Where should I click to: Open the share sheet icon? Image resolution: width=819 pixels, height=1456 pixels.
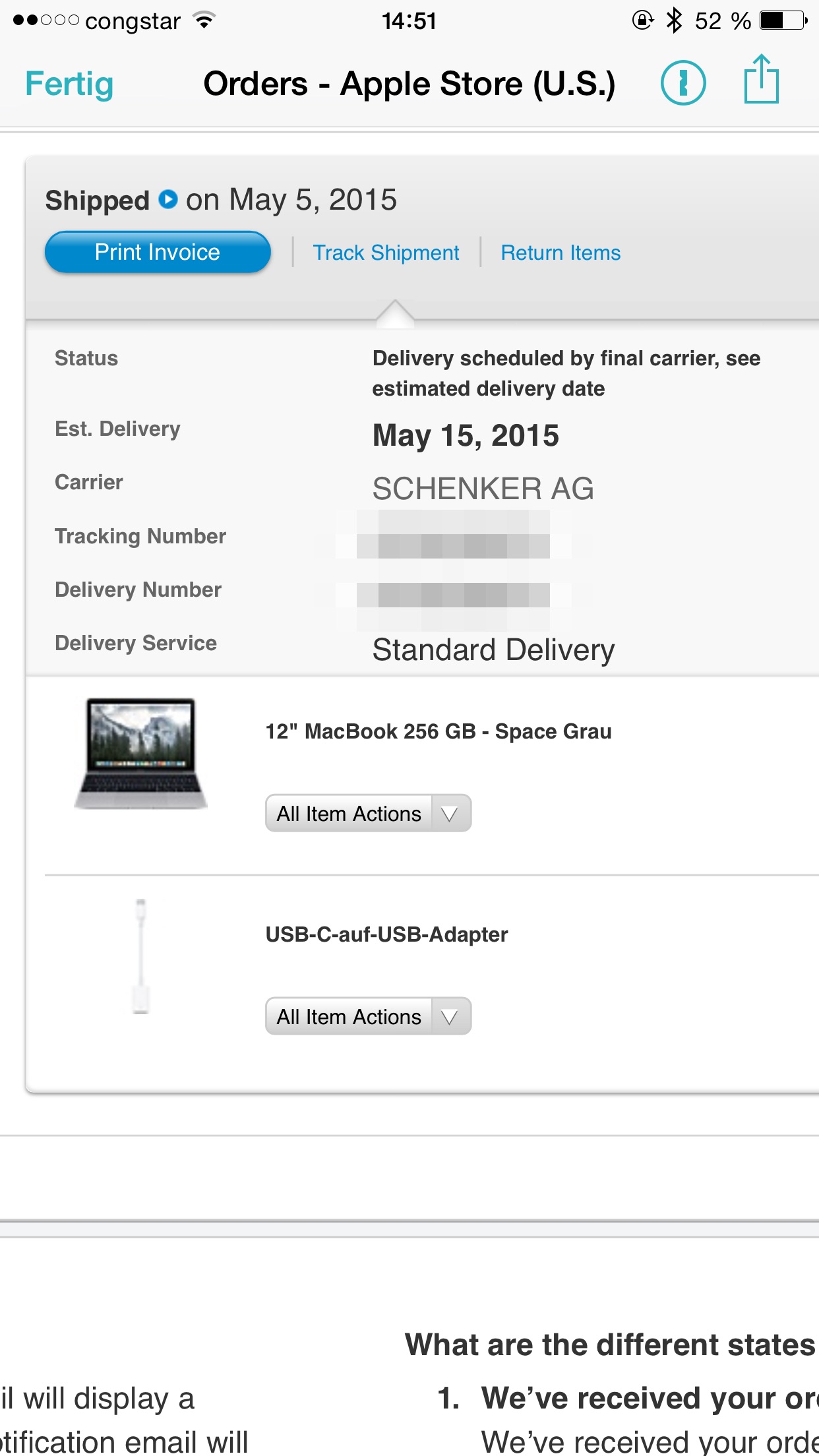point(762,79)
